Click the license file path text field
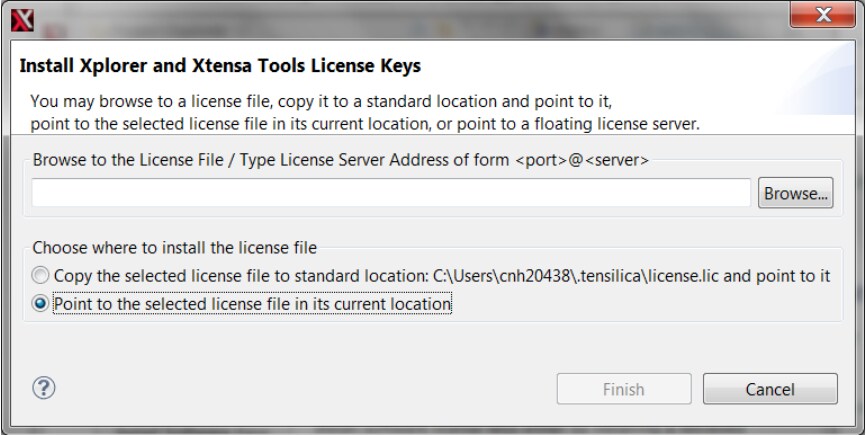The width and height of the screenshot is (866, 435). pyautogui.click(x=391, y=193)
